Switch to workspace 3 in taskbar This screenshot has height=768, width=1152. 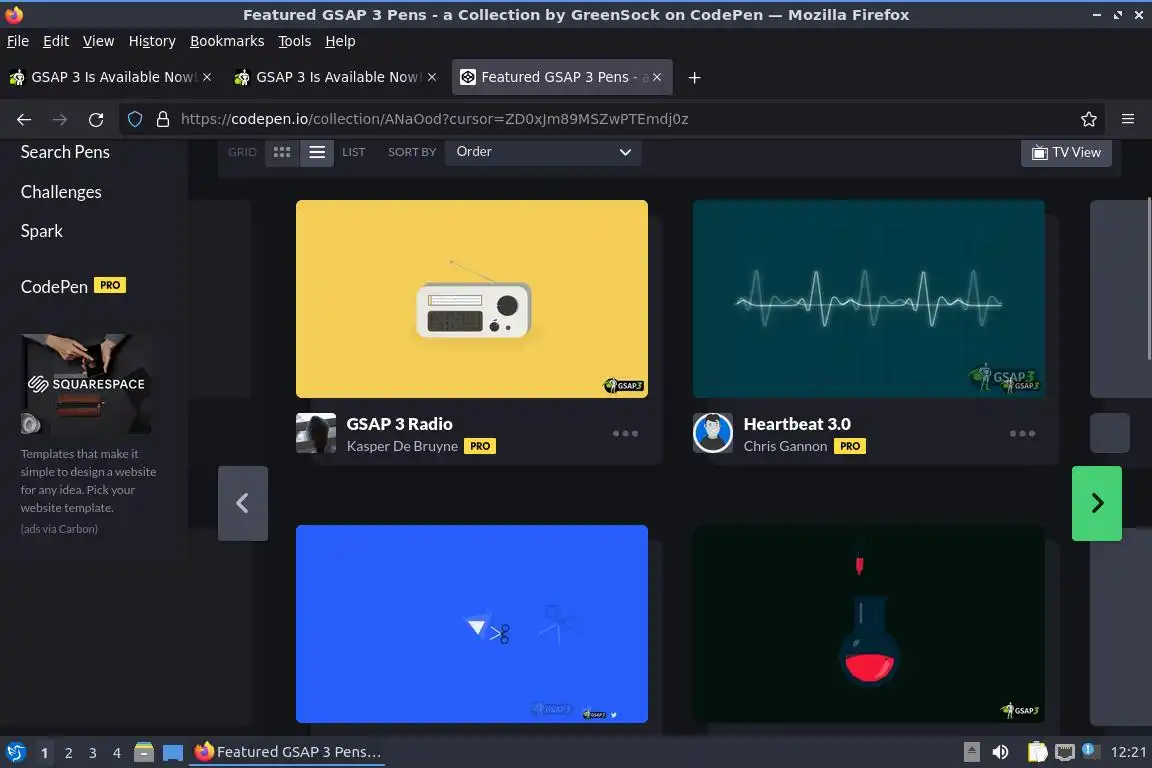click(x=93, y=753)
